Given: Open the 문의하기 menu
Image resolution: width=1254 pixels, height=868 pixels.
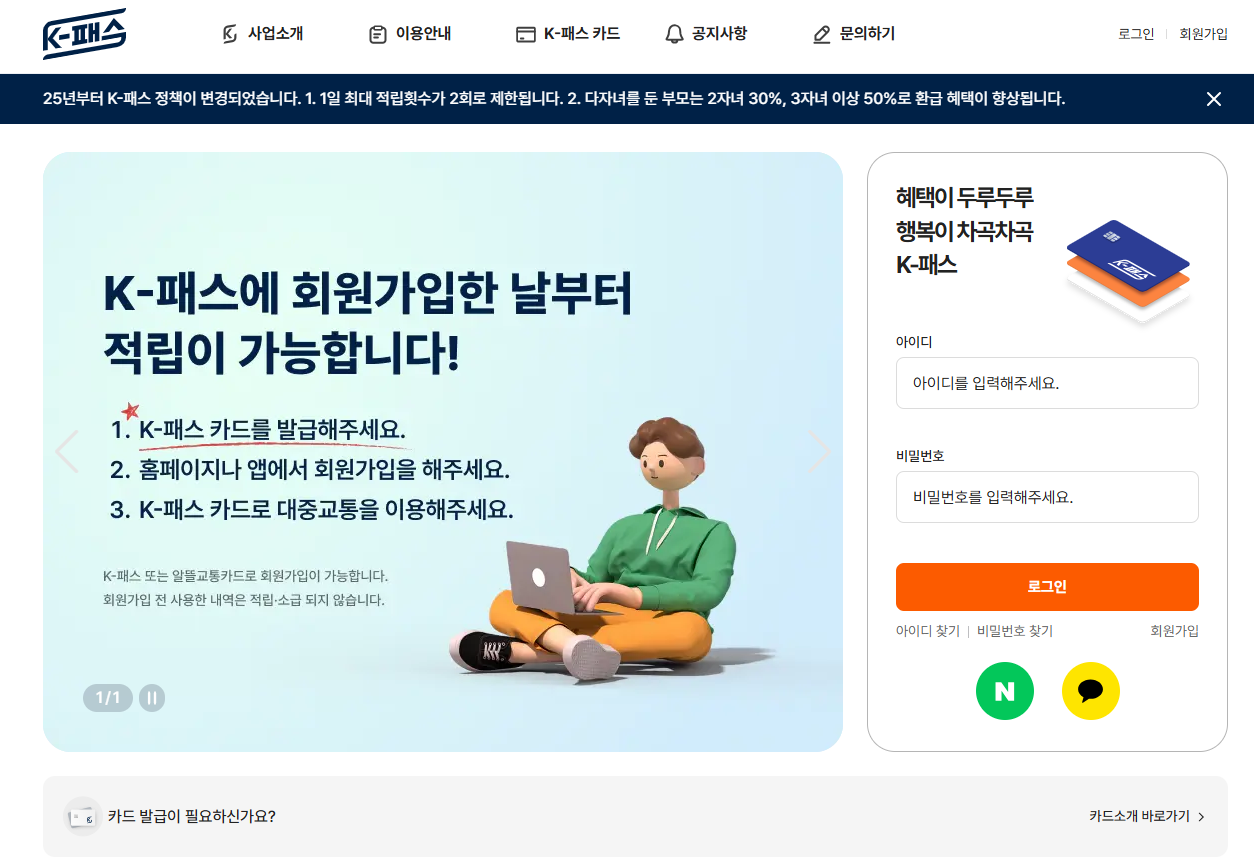Looking at the screenshot, I should click(854, 34).
